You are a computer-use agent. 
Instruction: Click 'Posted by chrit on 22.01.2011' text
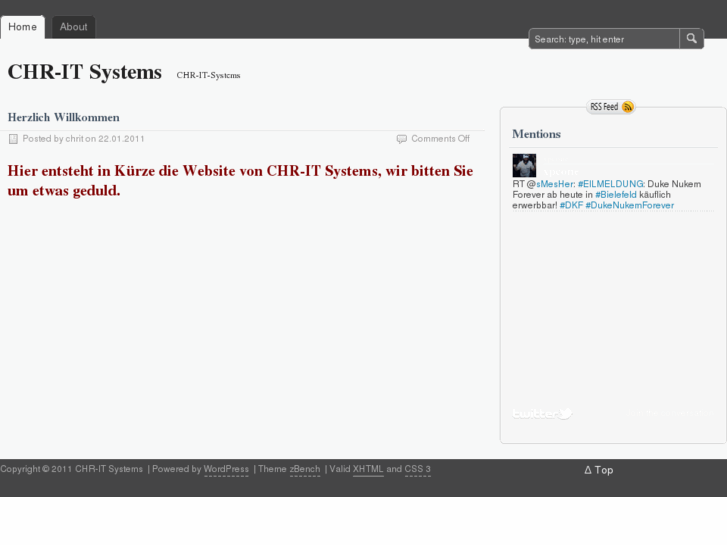click(x=83, y=139)
